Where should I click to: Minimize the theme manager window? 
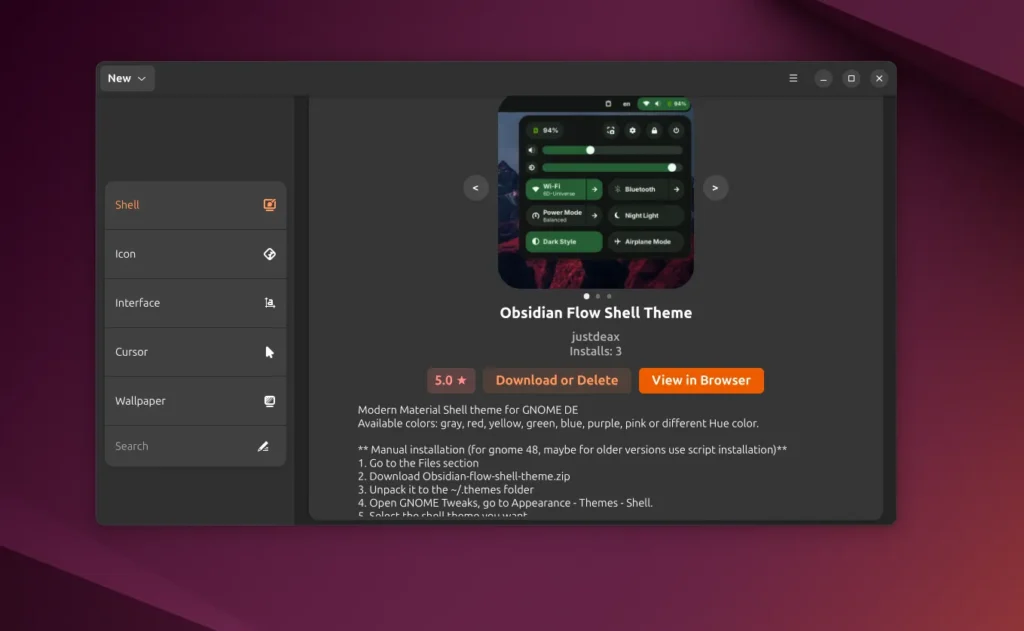[x=823, y=78]
